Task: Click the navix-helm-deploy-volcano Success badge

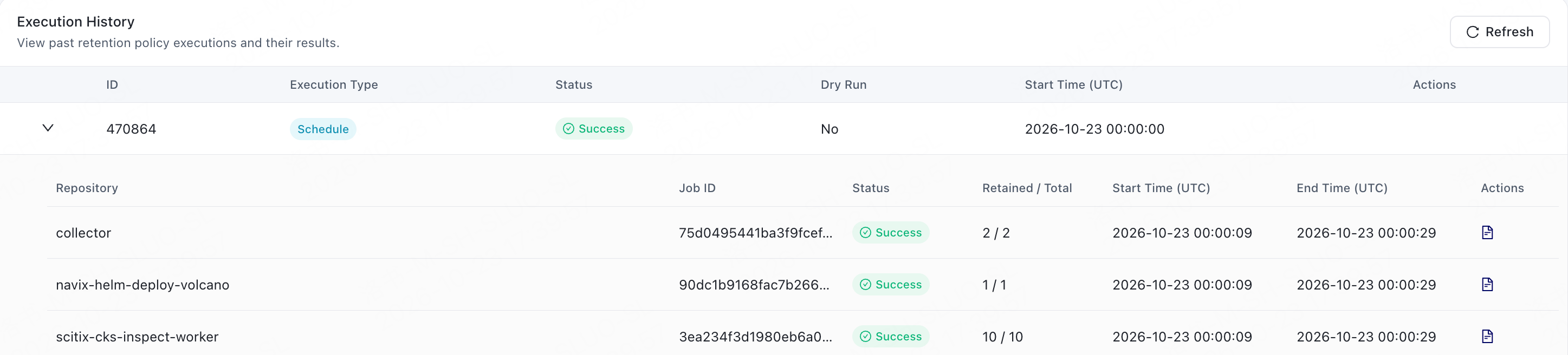Action: (x=891, y=284)
